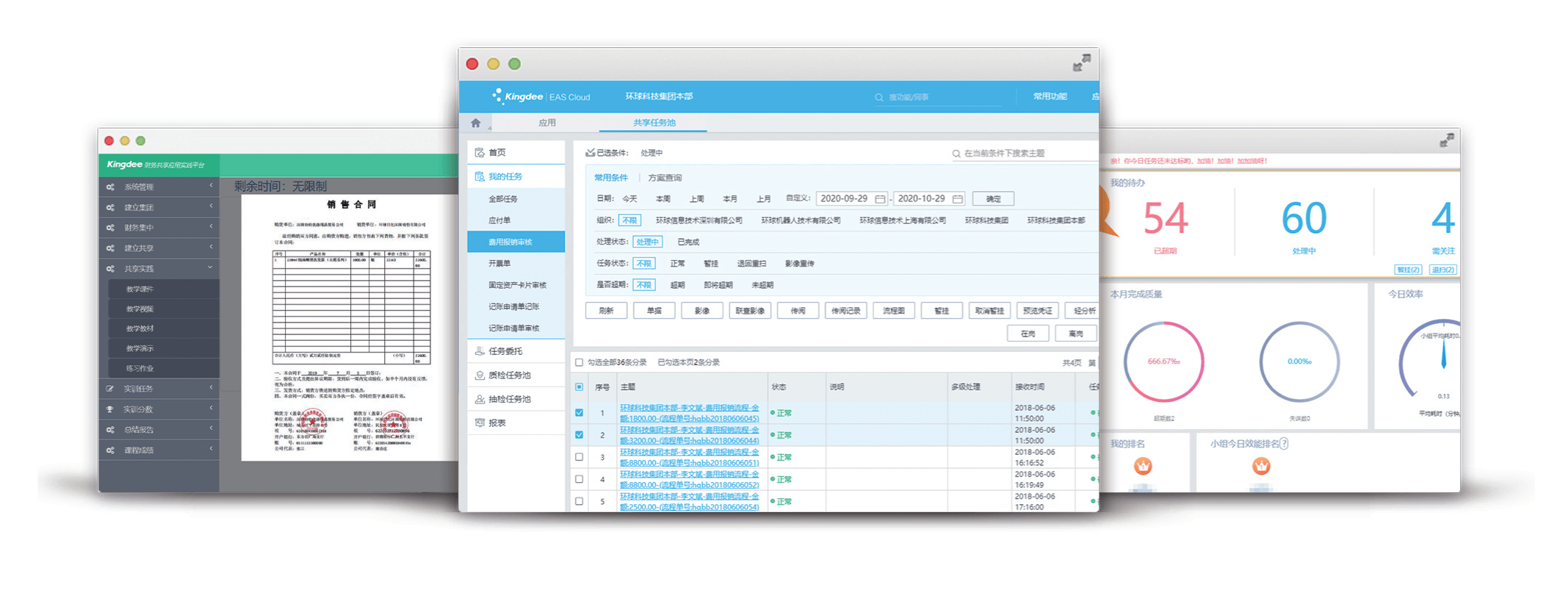The width and height of the screenshot is (1568, 604).
Task: Switch to the 应用 tab
Action: (x=547, y=123)
